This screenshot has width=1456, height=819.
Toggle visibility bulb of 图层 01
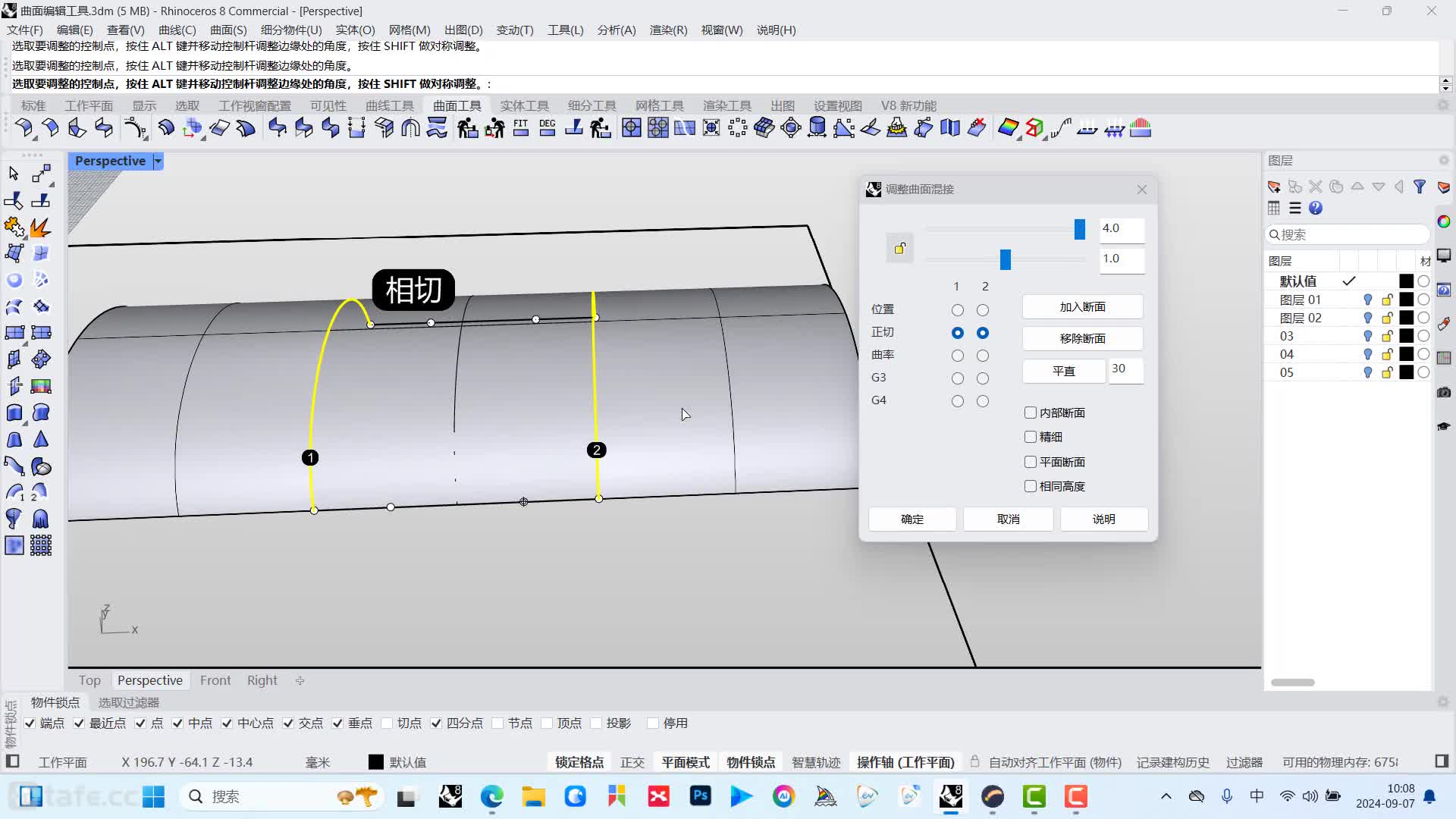pos(1368,300)
